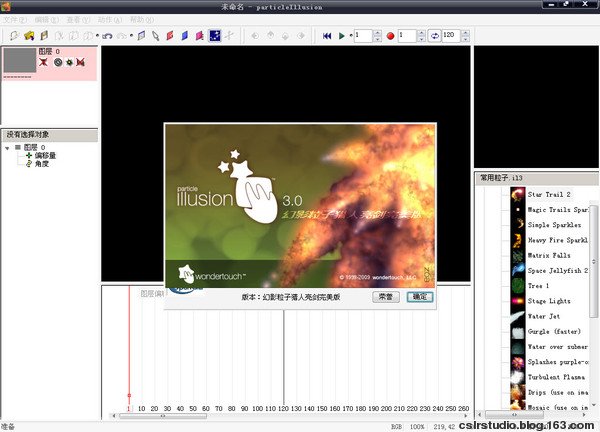Click the new project toolbar icon
This screenshot has width=600, height=432.
click(14, 36)
